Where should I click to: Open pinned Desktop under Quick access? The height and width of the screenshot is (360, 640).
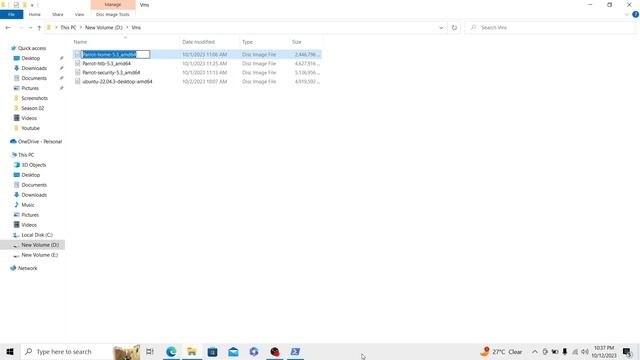31,58
